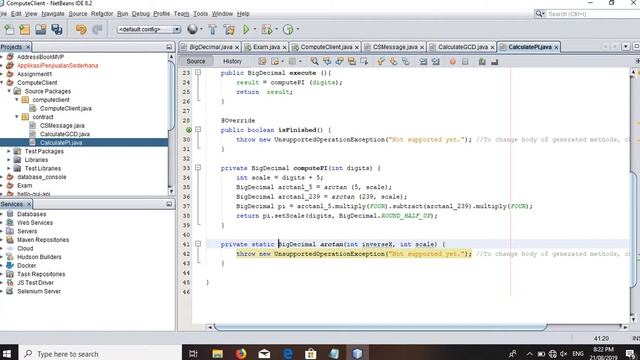
Task: Collapse the contract package node
Action: [x=17, y=117]
